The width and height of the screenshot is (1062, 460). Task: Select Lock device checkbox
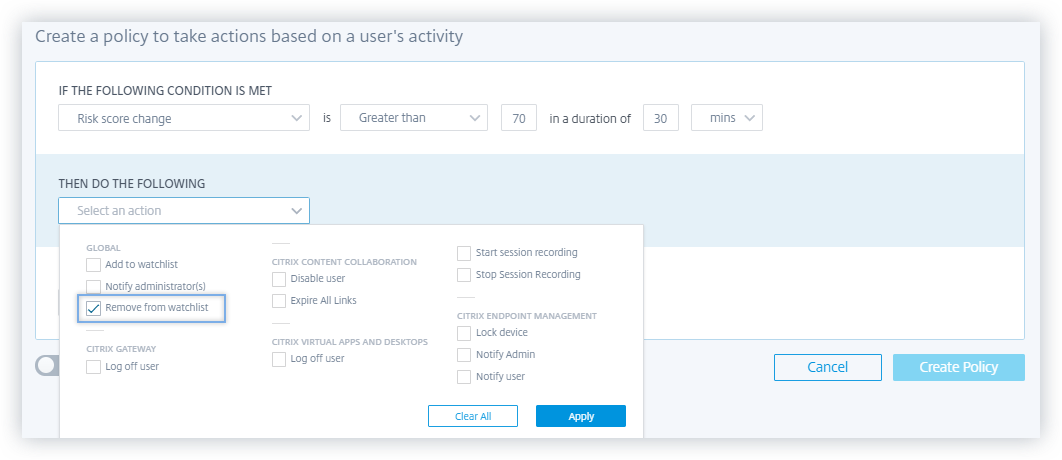pos(464,333)
